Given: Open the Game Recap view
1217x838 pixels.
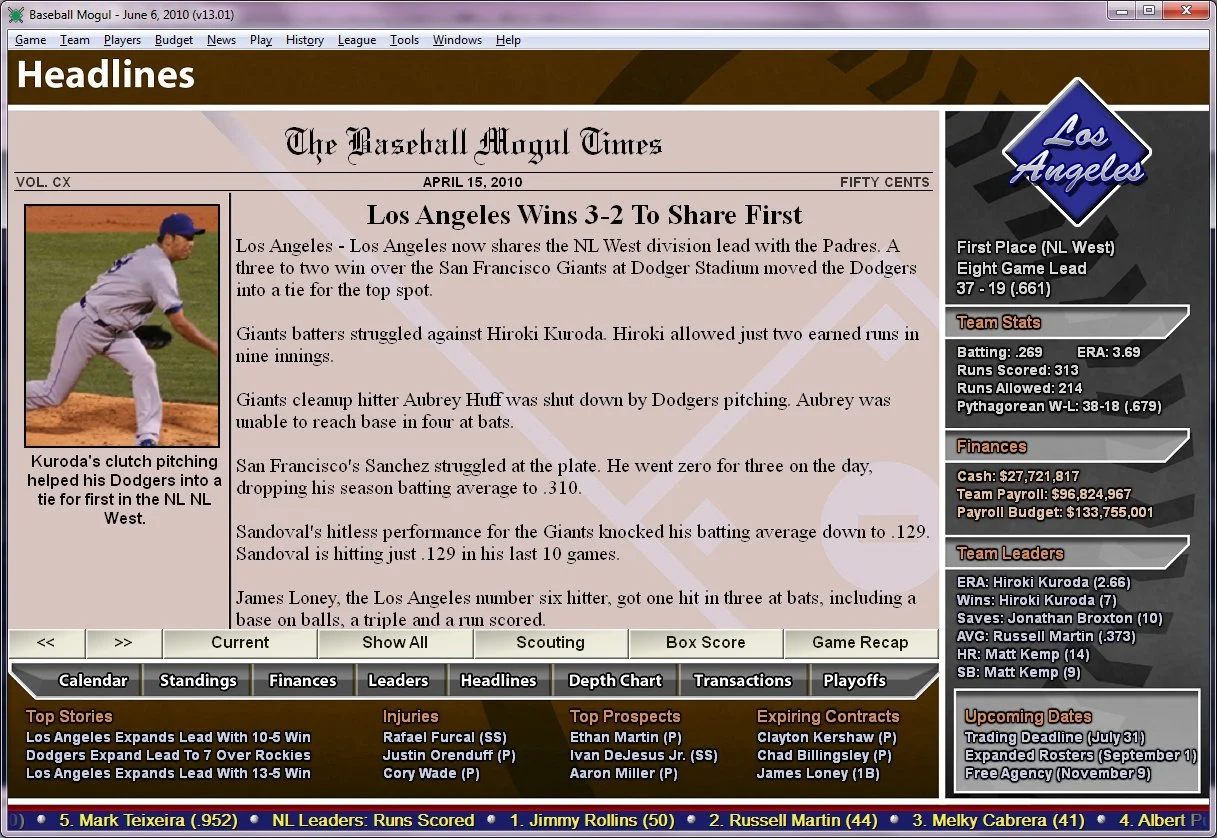Looking at the screenshot, I should [x=861, y=644].
